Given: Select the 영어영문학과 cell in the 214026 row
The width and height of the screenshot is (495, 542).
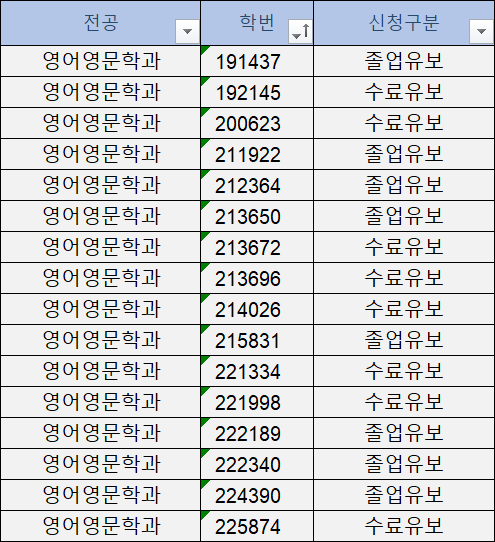Looking at the screenshot, I should pyautogui.click(x=101, y=309).
